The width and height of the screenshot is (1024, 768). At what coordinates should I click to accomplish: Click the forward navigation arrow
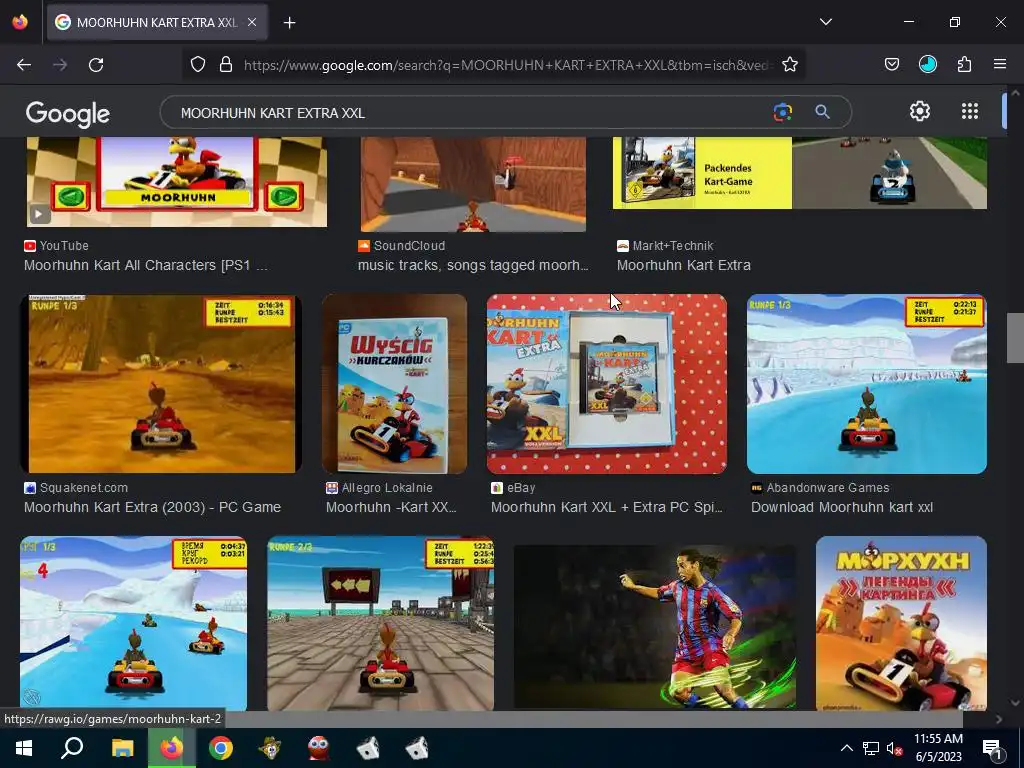point(60,65)
